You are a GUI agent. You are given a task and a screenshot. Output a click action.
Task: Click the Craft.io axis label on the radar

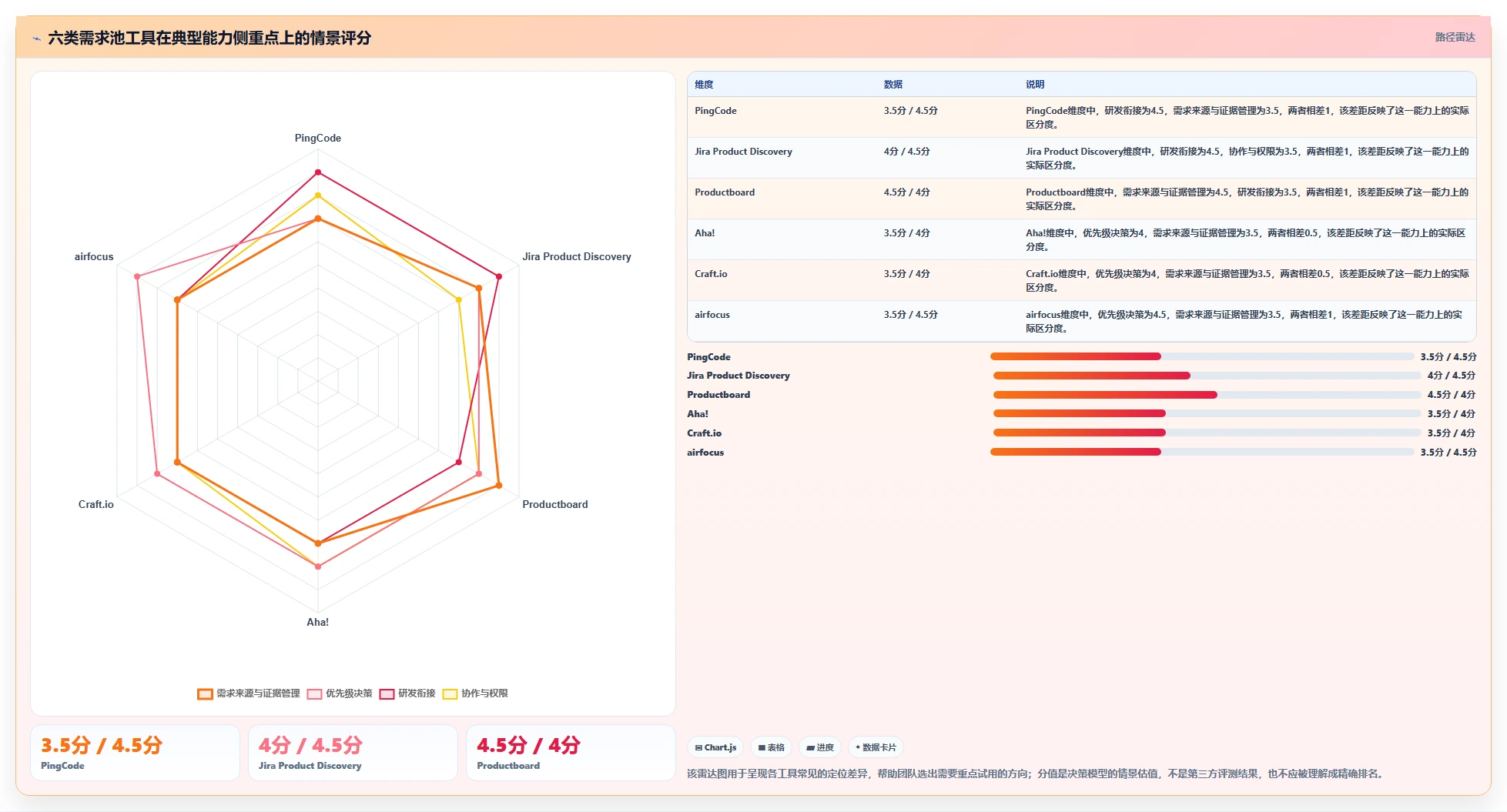coord(96,505)
